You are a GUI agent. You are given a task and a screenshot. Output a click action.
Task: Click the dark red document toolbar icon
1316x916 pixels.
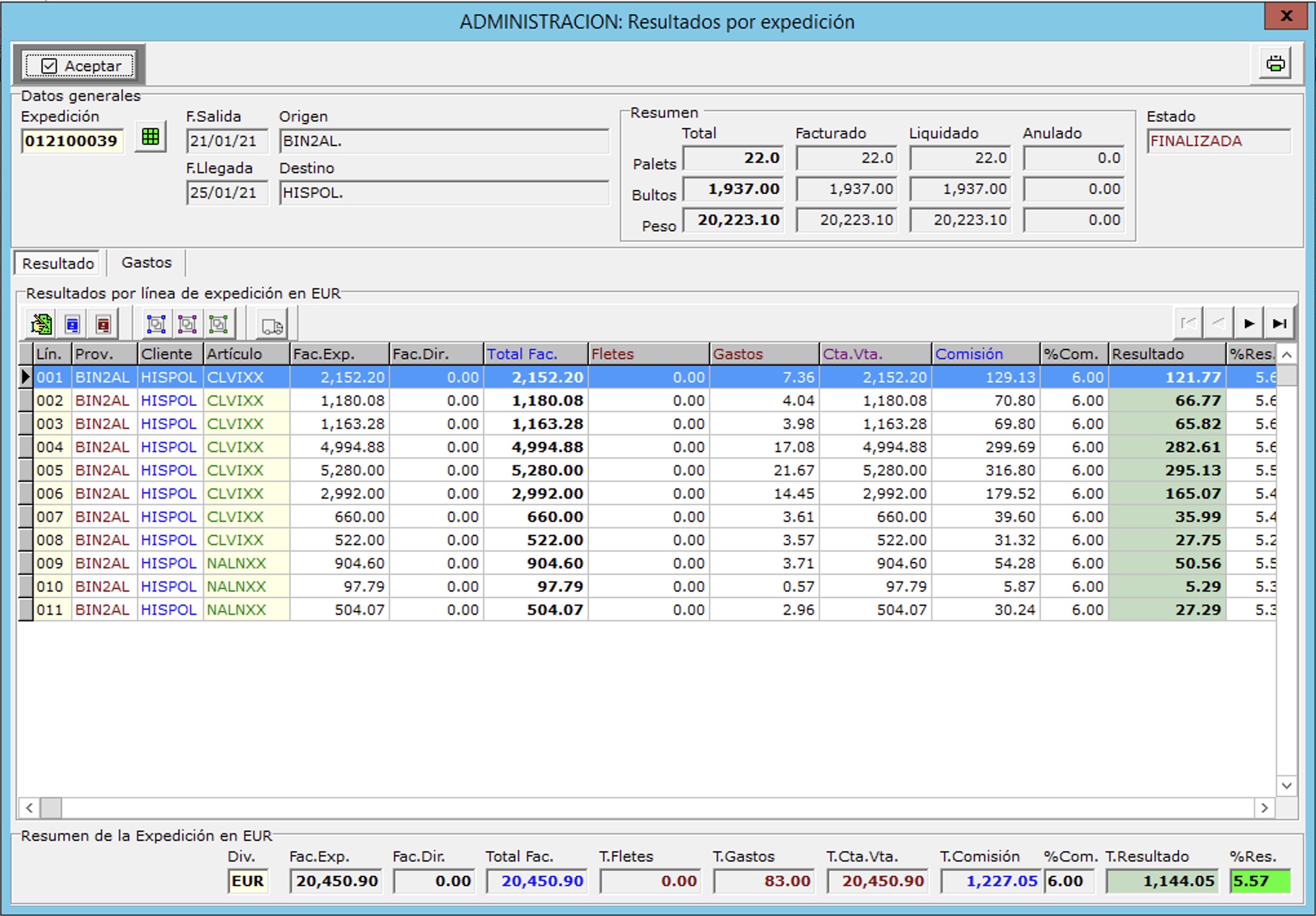[x=103, y=324]
